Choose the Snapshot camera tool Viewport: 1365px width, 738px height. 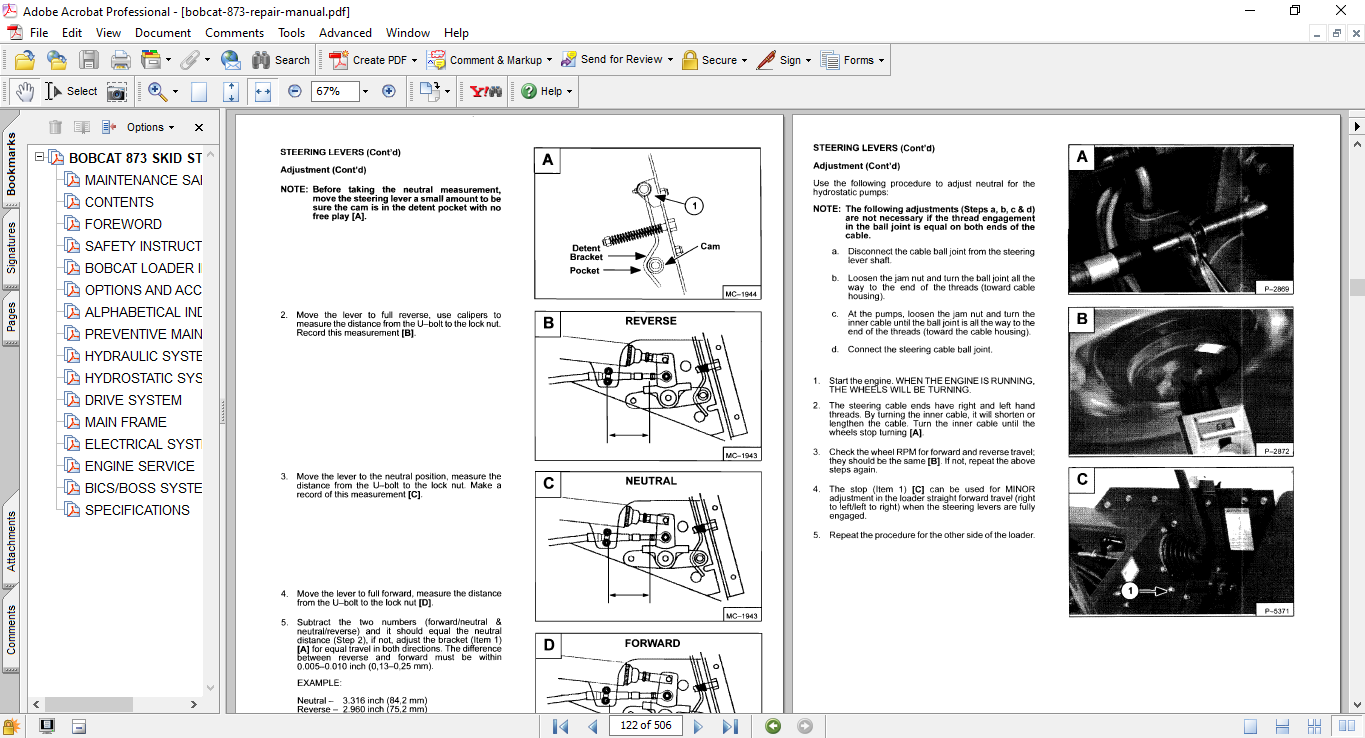tap(117, 92)
